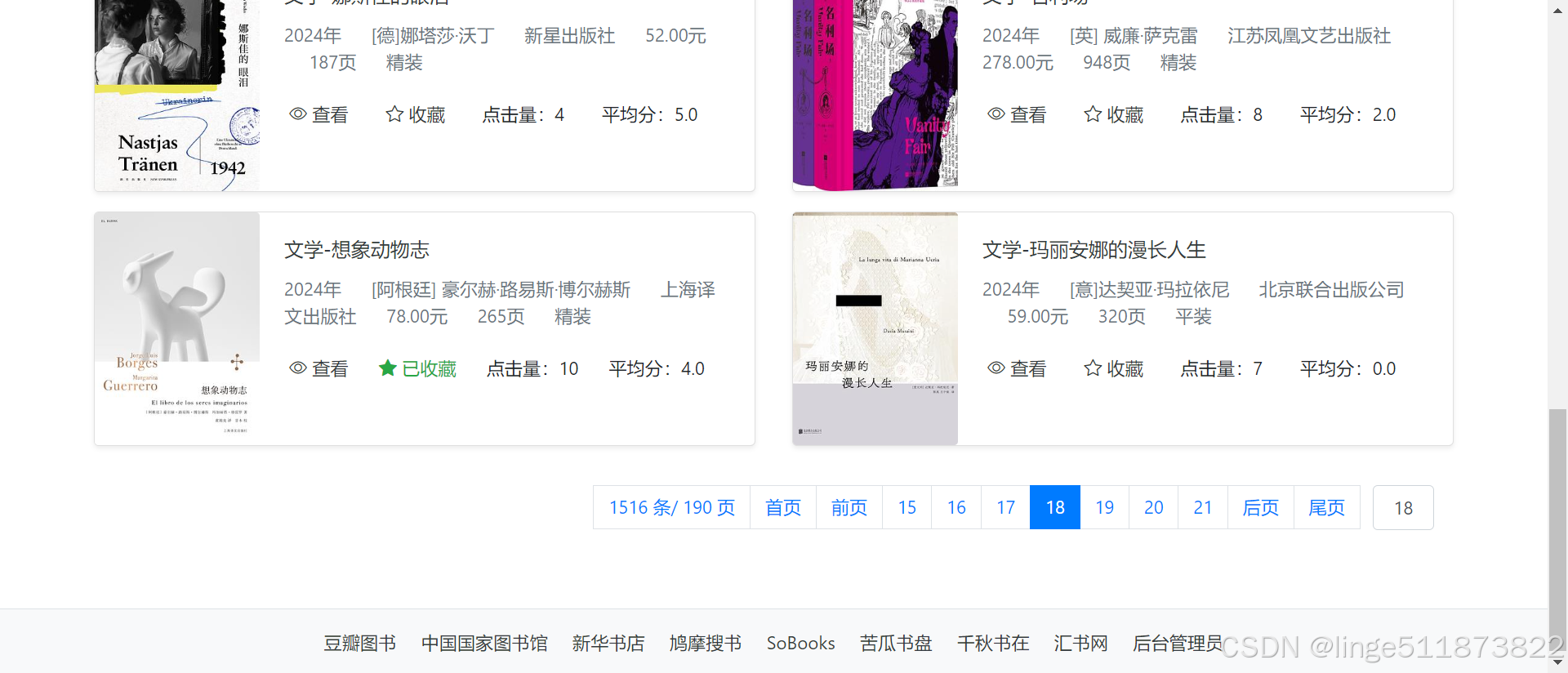Open the 后台管理员 admin link
This screenshot has height=673, width=1568.
[x=1178, y=644]
